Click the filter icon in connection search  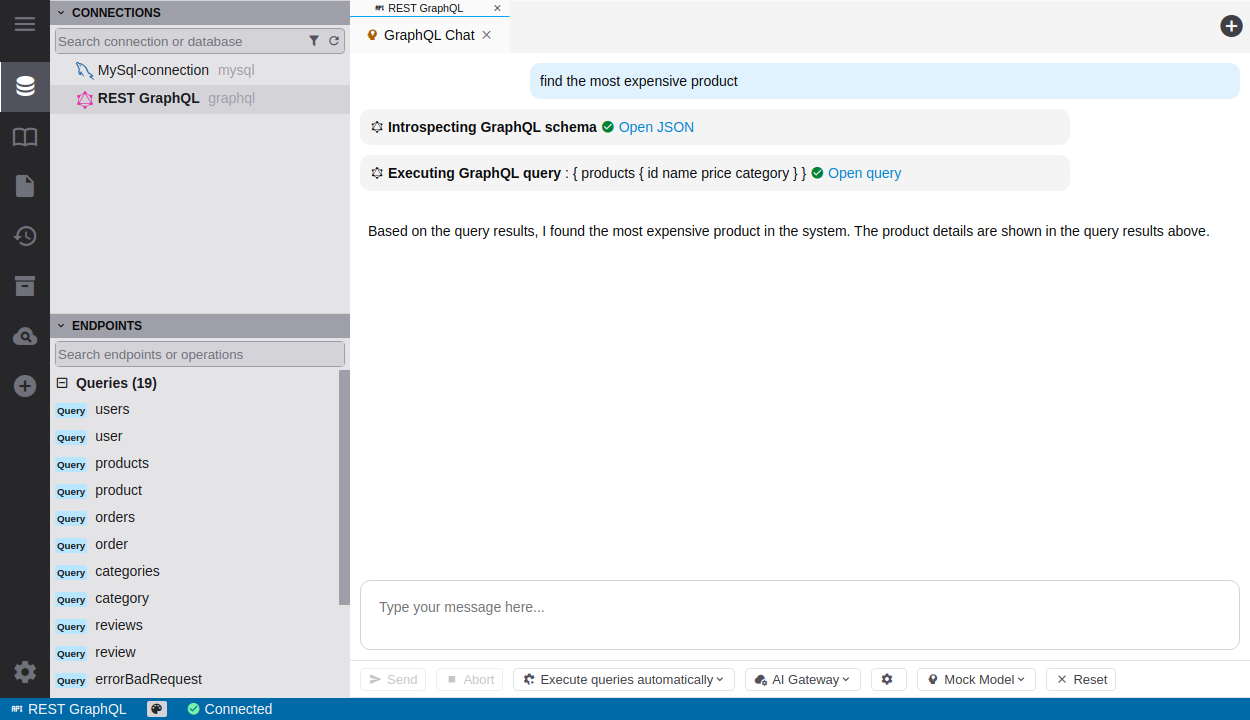pos(314,41)
